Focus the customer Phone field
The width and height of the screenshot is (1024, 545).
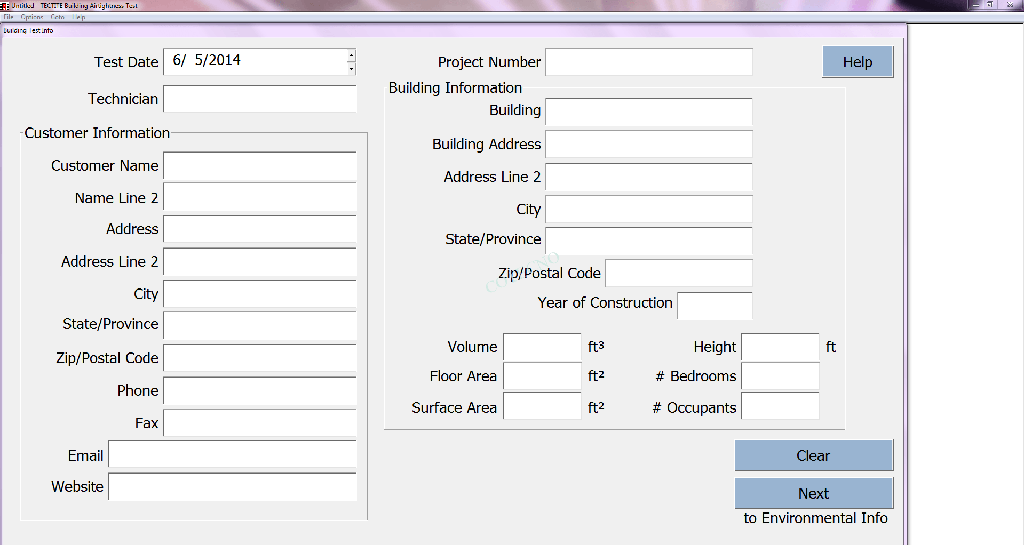point(259,391)
